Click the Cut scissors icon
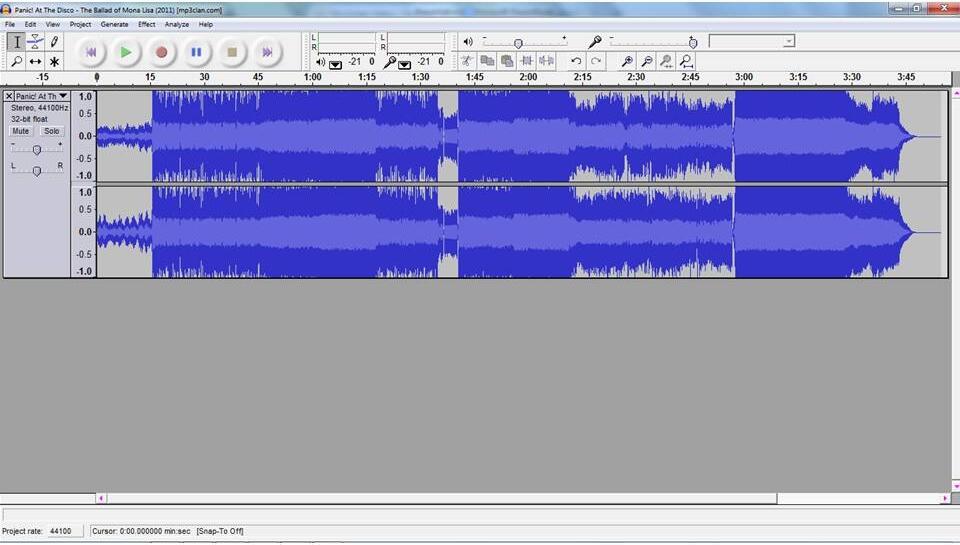Viewport: 960px width, 545px height. coord(467,62)
